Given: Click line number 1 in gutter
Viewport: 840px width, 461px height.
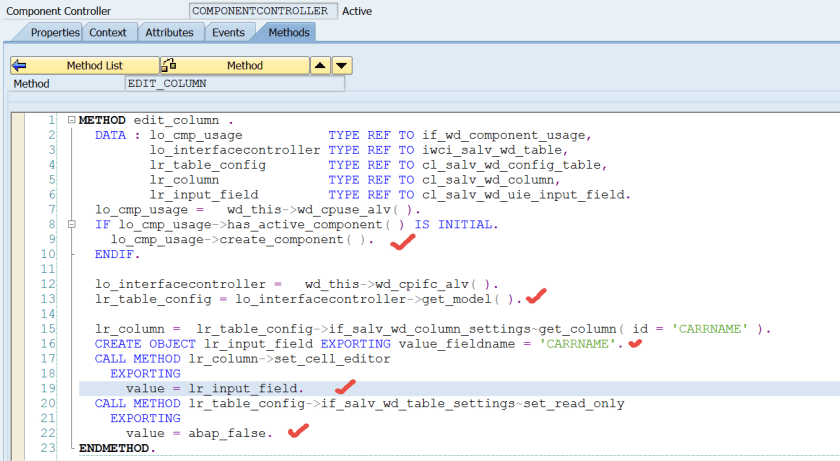Looking at the screenshot, I should [51, 120].
